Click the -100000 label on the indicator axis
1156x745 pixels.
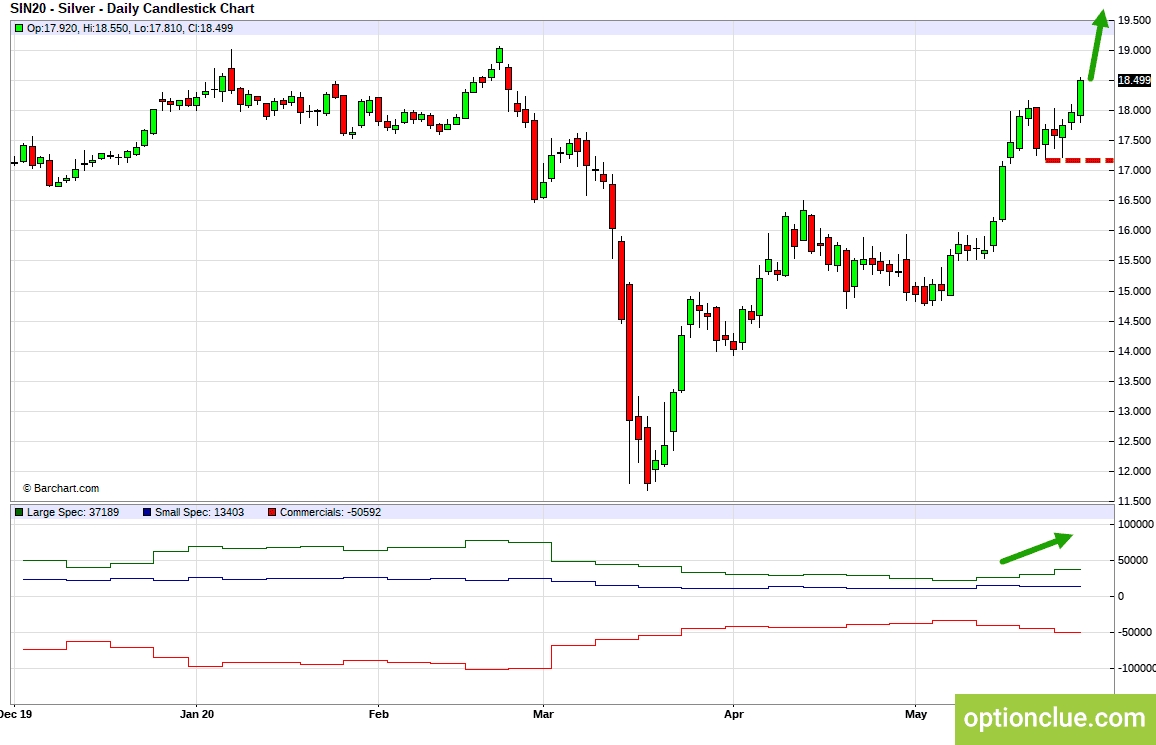[1133, 668]
